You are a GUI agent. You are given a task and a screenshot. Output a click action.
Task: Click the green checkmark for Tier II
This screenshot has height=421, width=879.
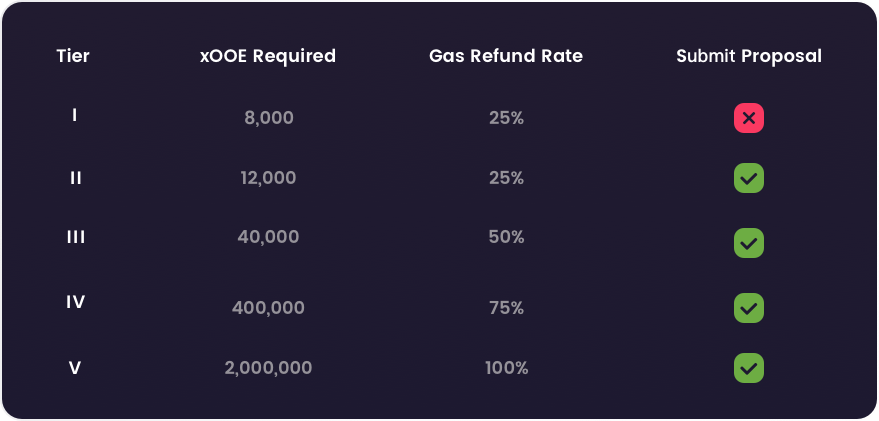[x=749, y=178]
